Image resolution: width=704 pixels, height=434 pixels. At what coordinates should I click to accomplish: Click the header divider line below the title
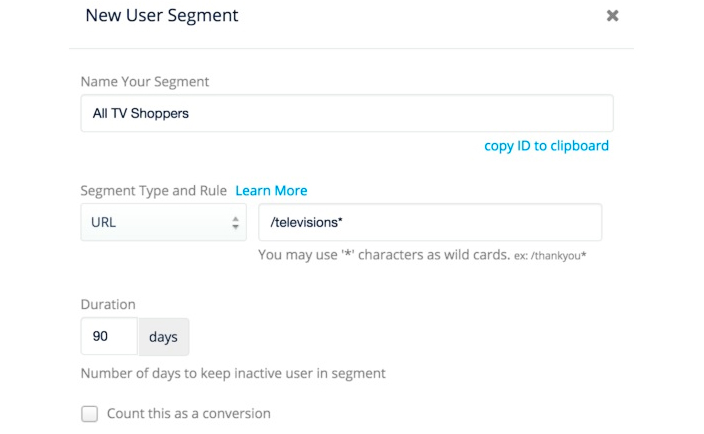coord(351,48)
